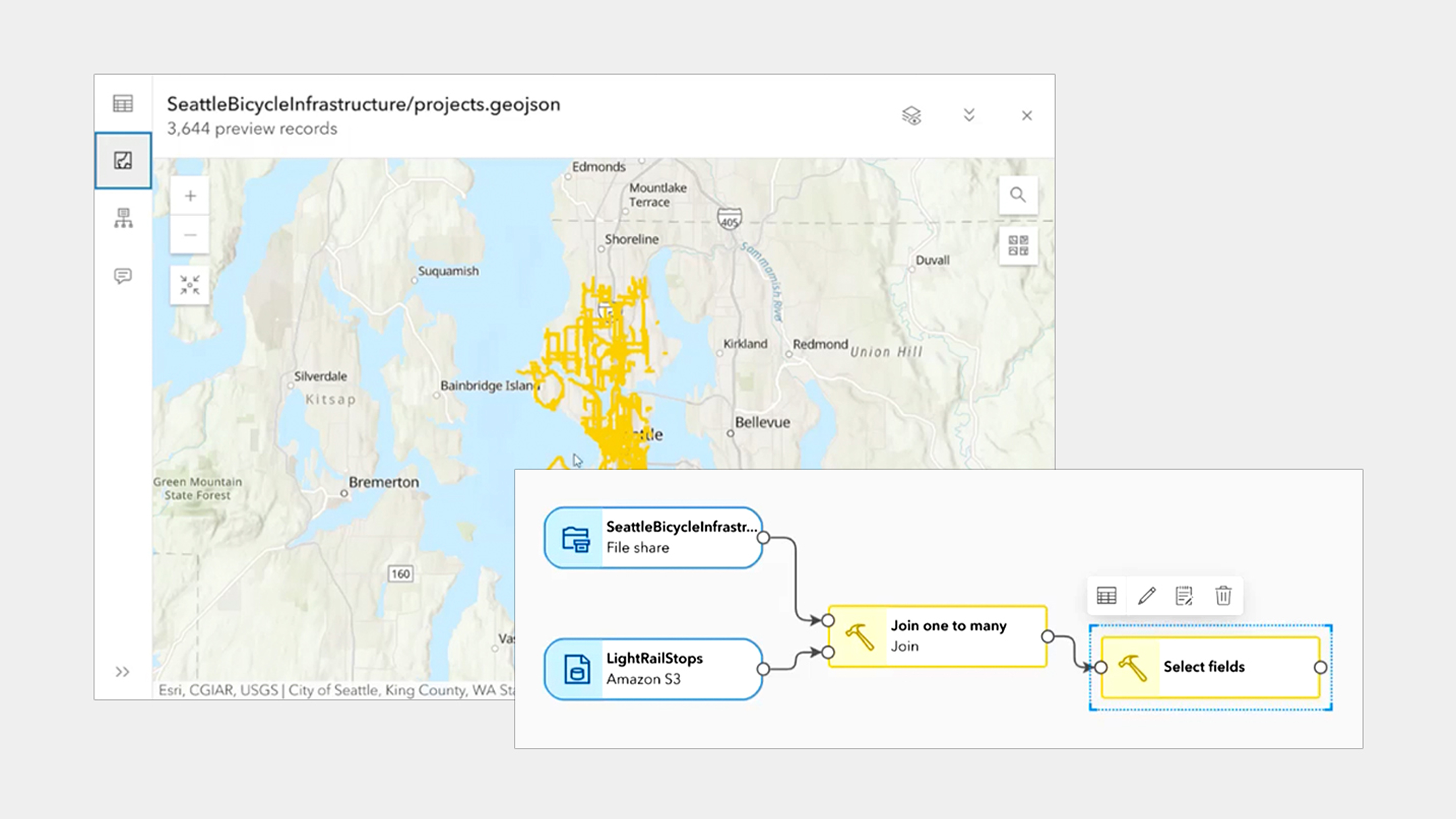Collapse the preview panel chevron
This screenshot has height=819, width=1456.
click(x=969, y=115)
